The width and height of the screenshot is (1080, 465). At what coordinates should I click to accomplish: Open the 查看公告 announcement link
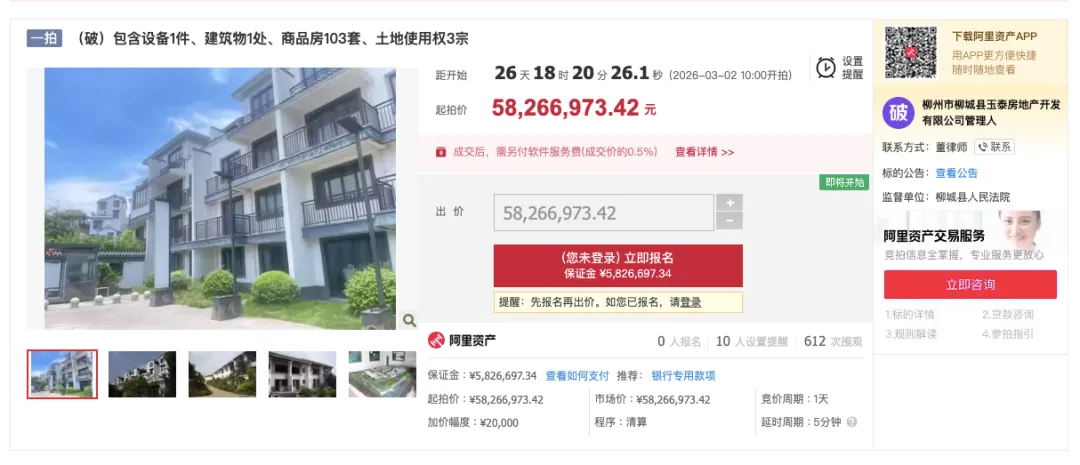point(956,173)
